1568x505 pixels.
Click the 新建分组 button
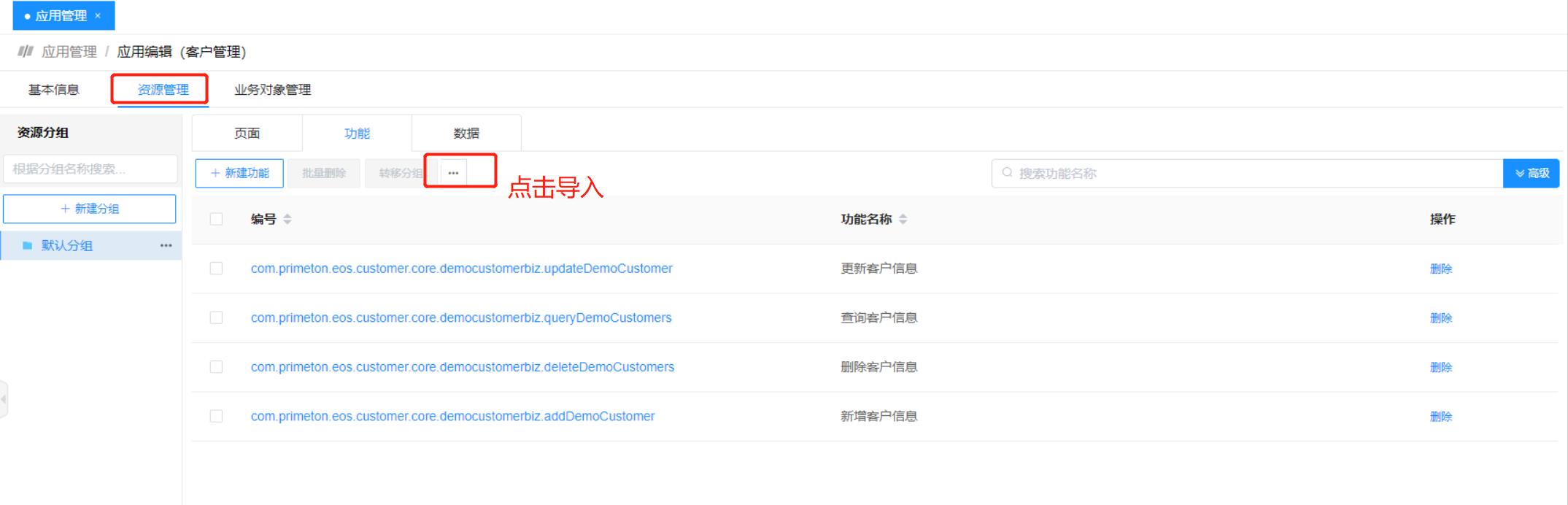[x=90, y=209]
